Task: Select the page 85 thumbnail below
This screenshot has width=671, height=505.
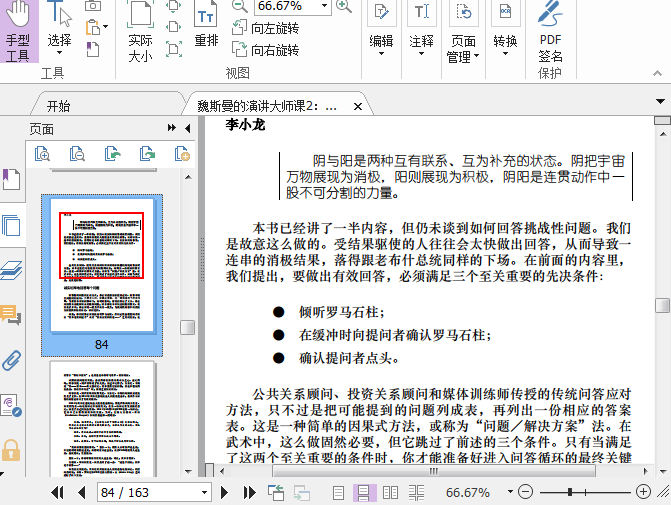Action: [102, 419]
